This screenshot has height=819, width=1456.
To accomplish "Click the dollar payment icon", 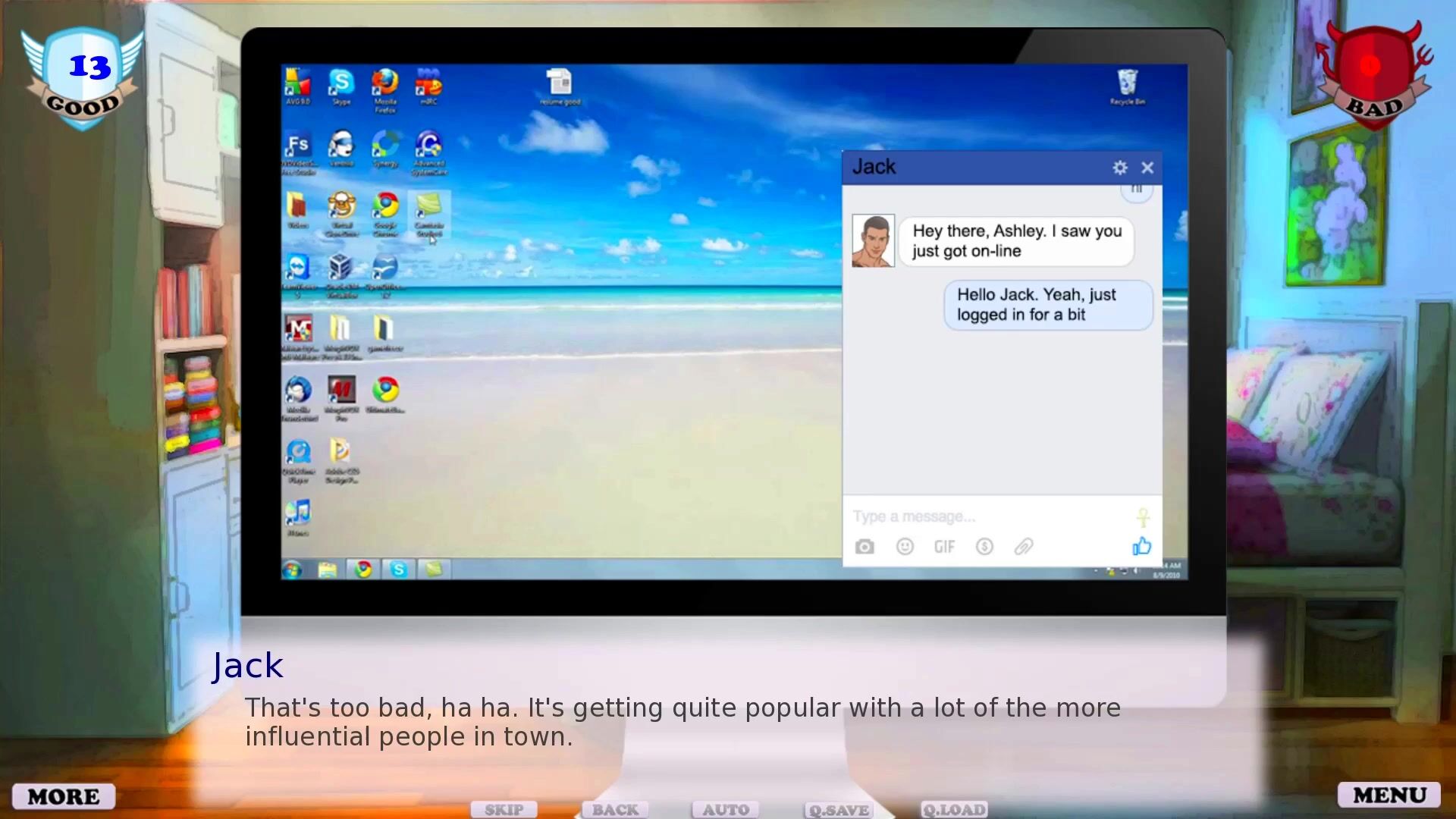I will click(984, 547).
